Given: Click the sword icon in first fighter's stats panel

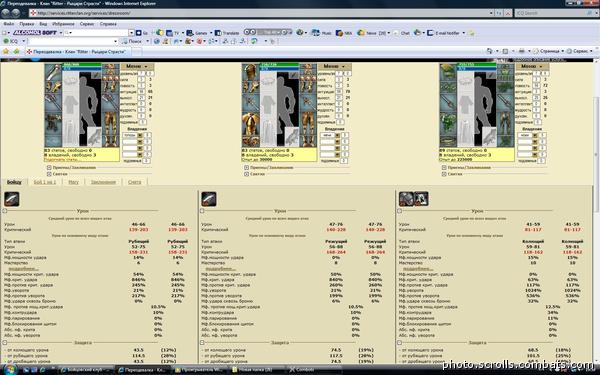Looking at the screenshot, I should (11, 199).
